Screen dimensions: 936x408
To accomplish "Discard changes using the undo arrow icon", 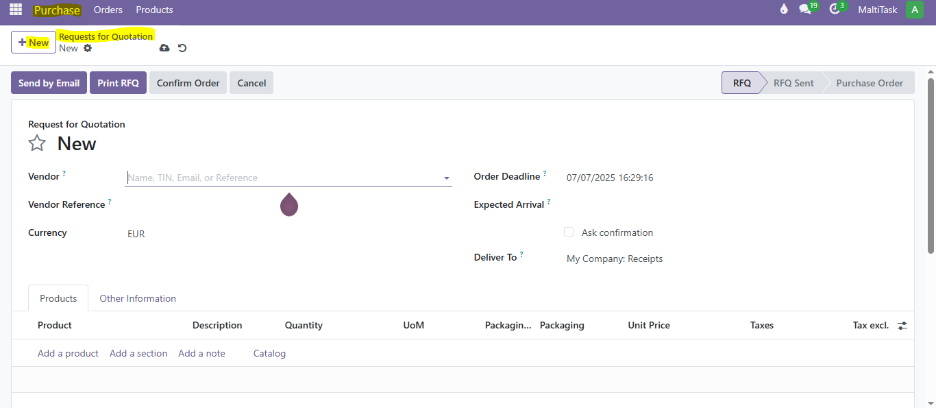I will click(182, 48).
